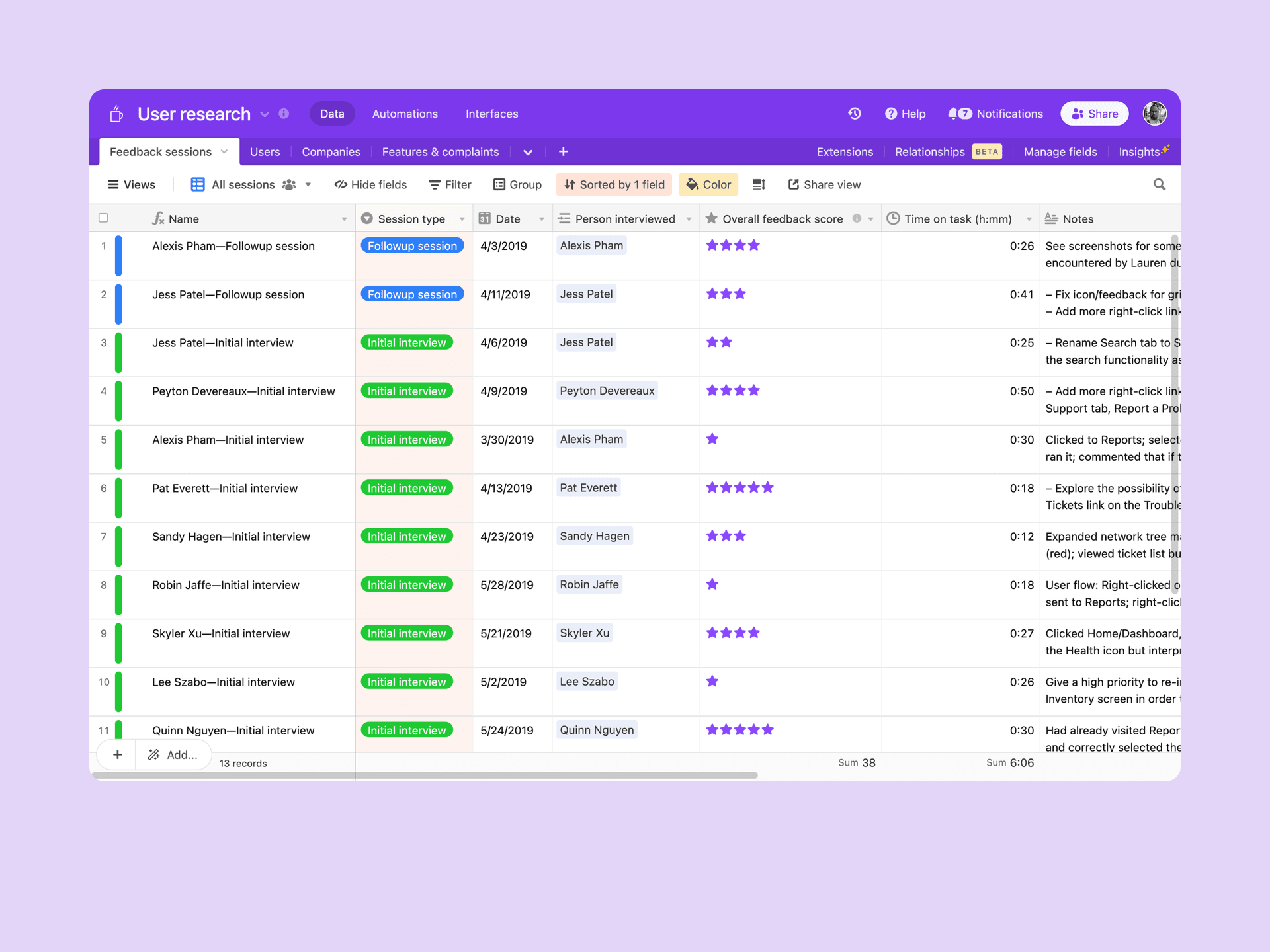This screenshot has width=1270, height=952.
Task: Open the Name column dropdown arrow
Action: [x=344, y=219]
